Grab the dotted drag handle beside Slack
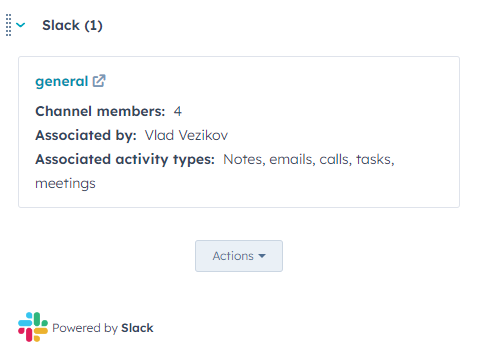477x363 pixels. tap(9, 25)
